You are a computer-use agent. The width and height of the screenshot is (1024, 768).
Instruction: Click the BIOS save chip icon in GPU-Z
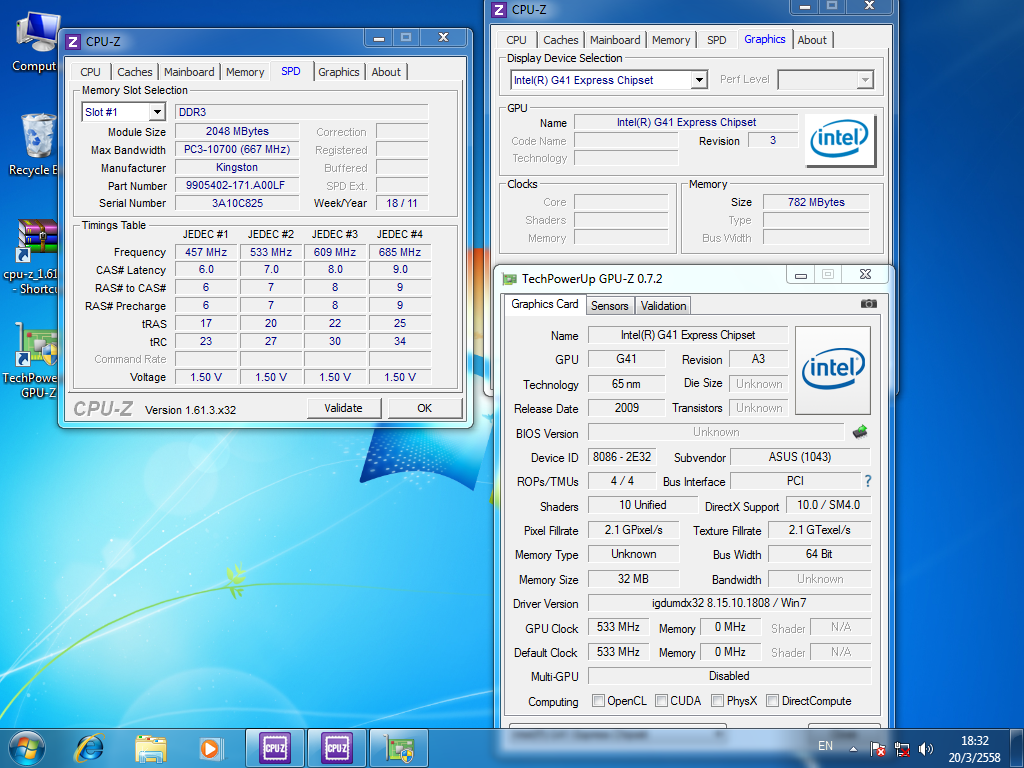(860, 432)
